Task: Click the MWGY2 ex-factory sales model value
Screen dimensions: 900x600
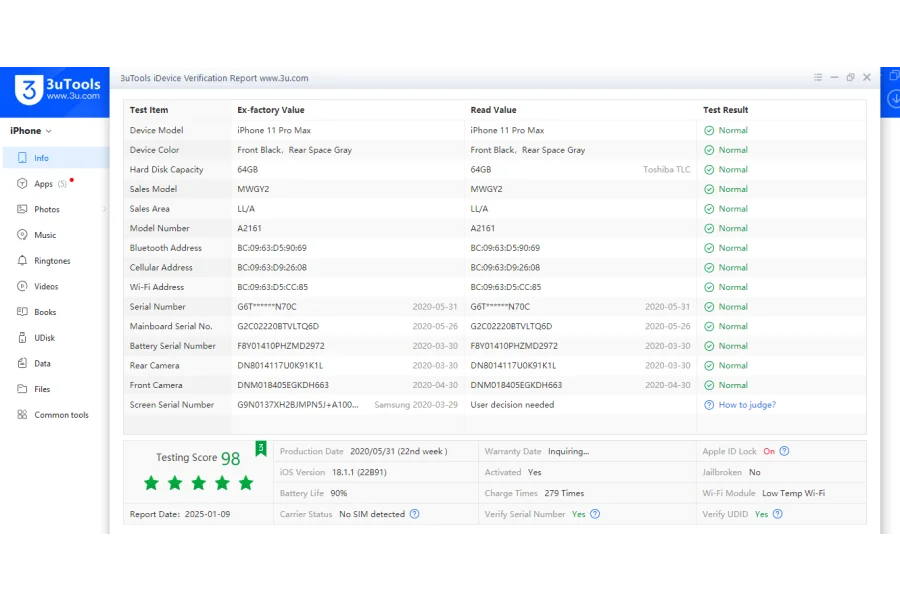Action: point(253,189)
